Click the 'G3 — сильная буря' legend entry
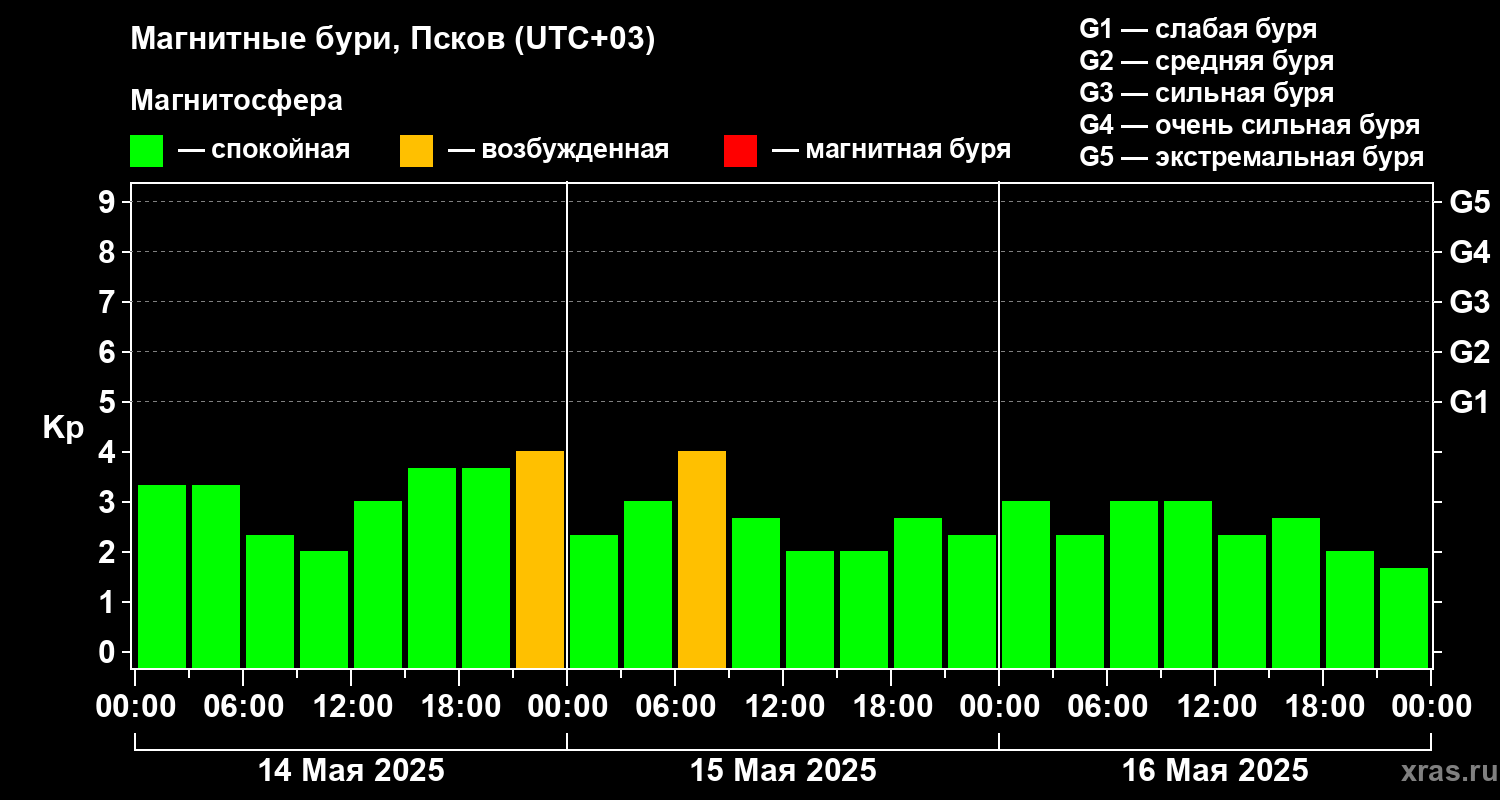 tap(1207, 93)
